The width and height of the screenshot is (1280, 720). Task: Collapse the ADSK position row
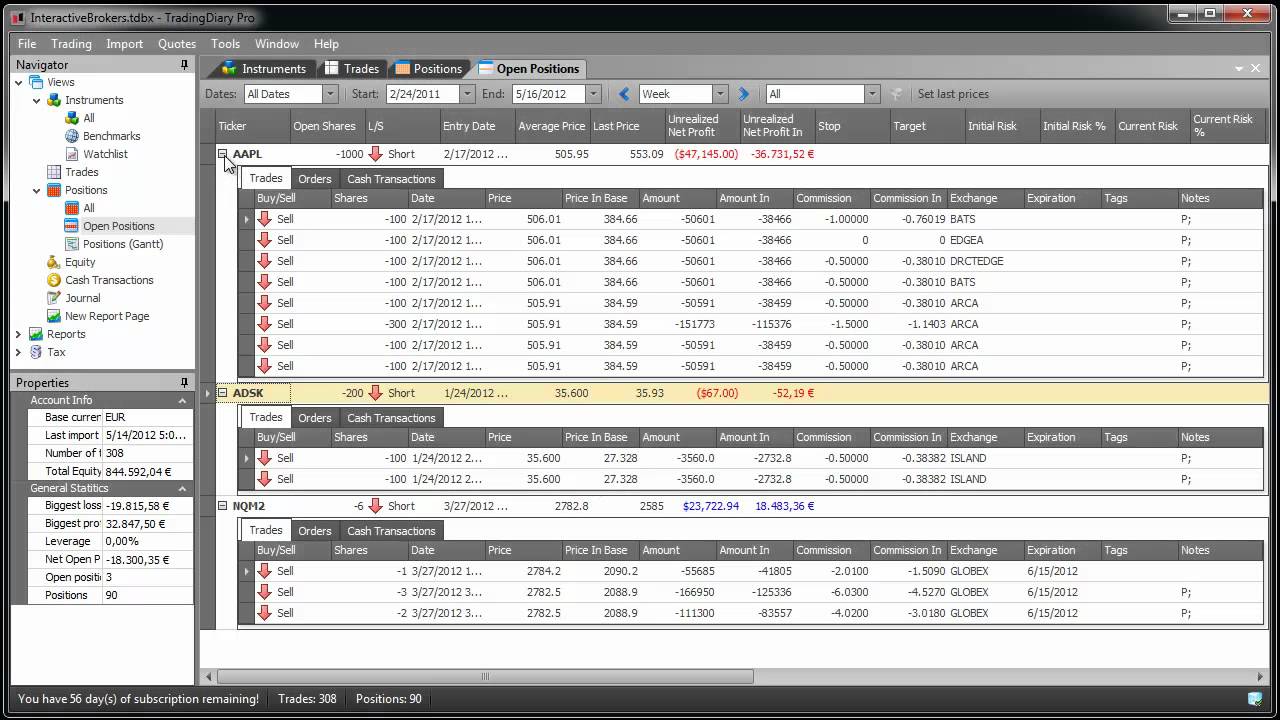pos(223,393)
